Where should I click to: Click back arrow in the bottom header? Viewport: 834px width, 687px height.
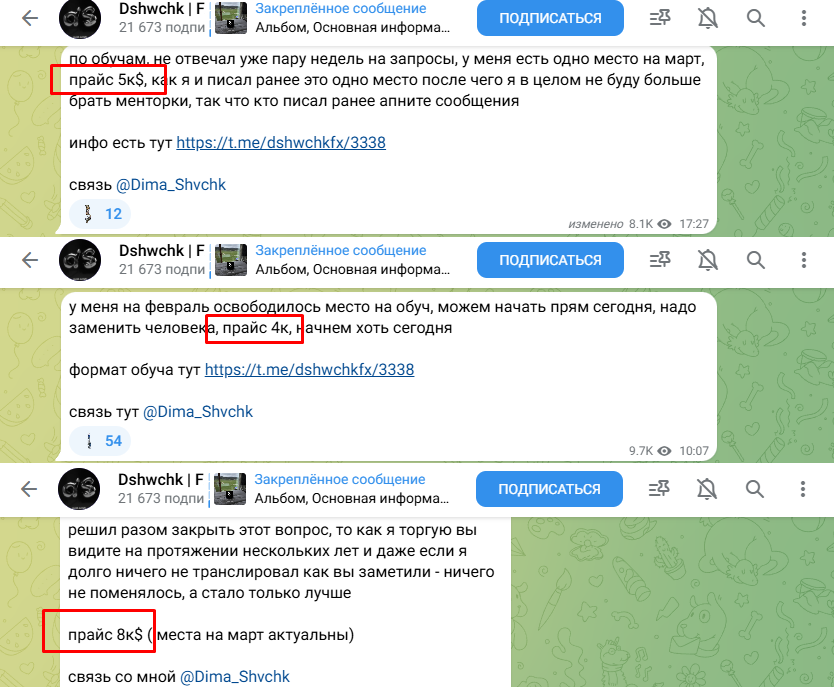[x=29, y=489]
